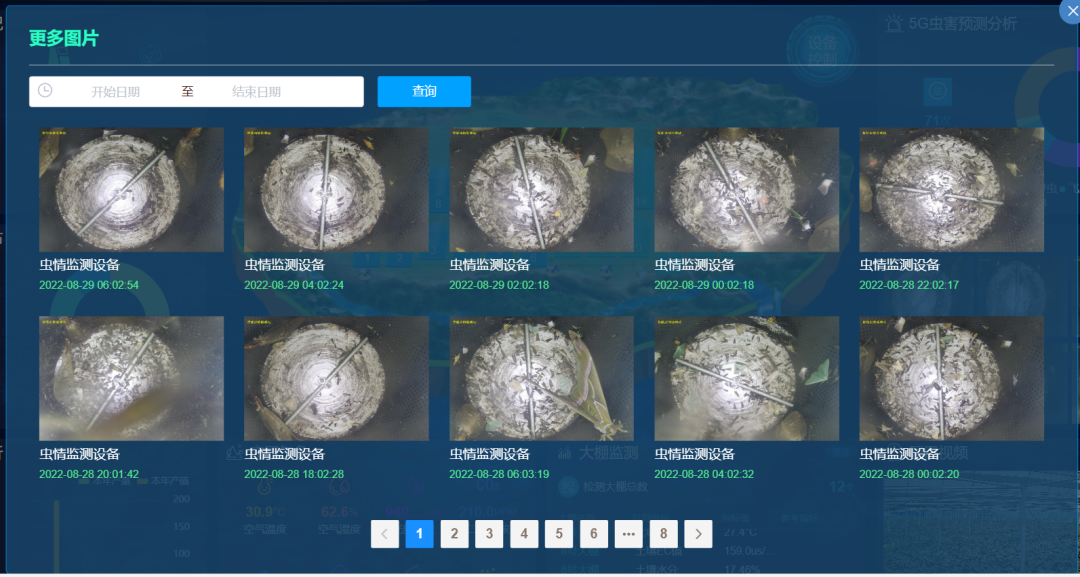Viewport: 1080px width, 577px height.
Task: Click the 结束日期 end date field
Action: (256, 92)
